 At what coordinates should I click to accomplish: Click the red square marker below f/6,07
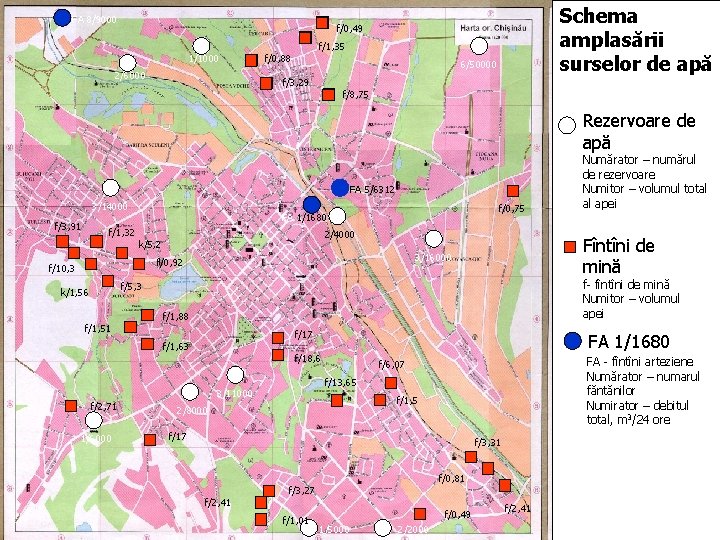click(391, 382)
